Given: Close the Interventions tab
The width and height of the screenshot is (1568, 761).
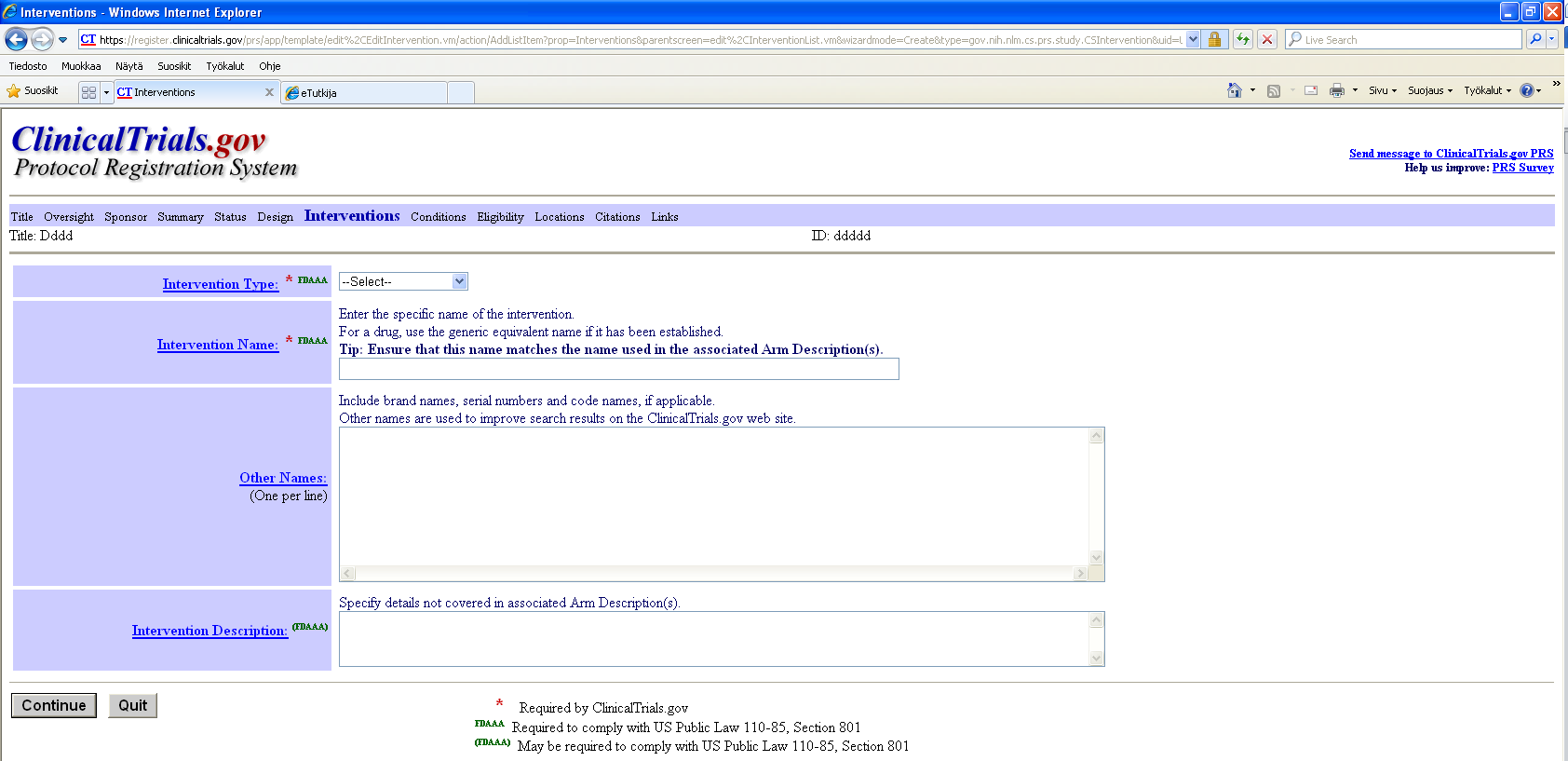Looking at the screenshot, I should coord(269,92).
